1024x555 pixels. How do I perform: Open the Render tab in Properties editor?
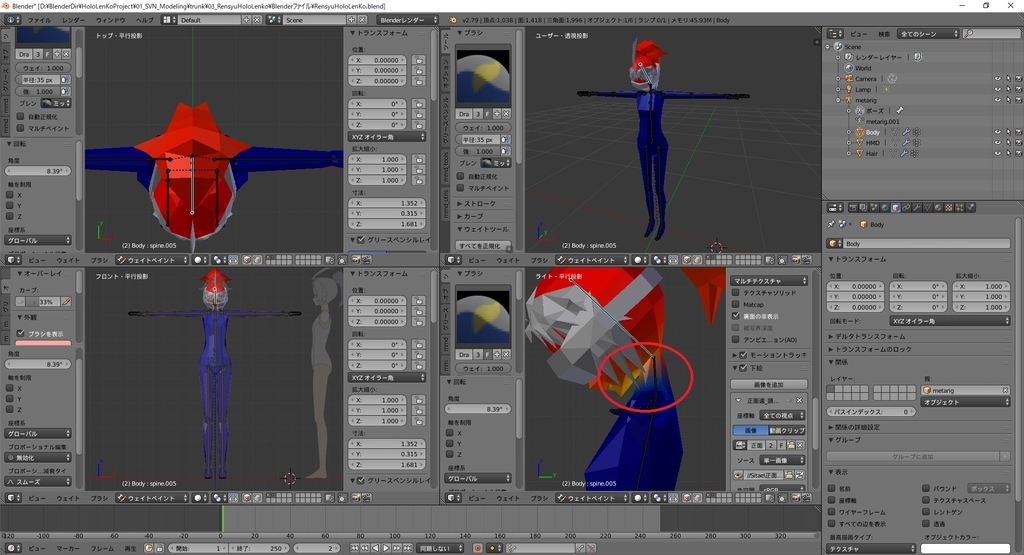tap(853, 208)
